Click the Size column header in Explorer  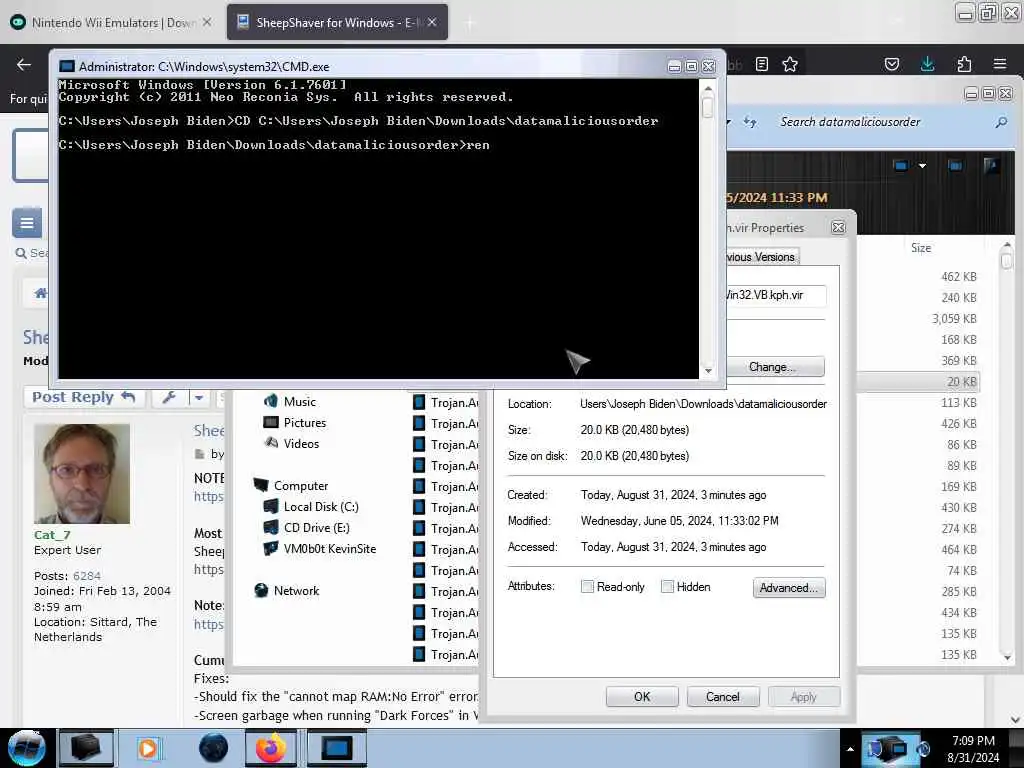point(921,248)
